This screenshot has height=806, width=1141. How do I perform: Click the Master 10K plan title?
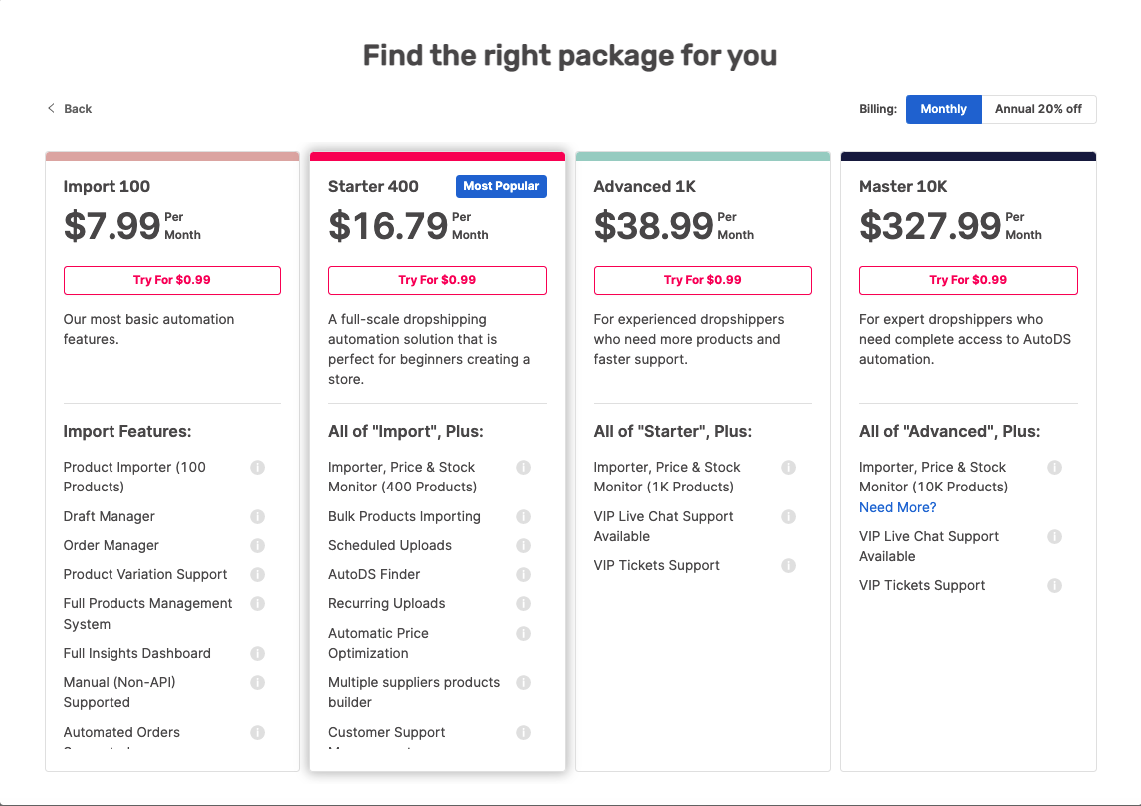click(903, 186)
